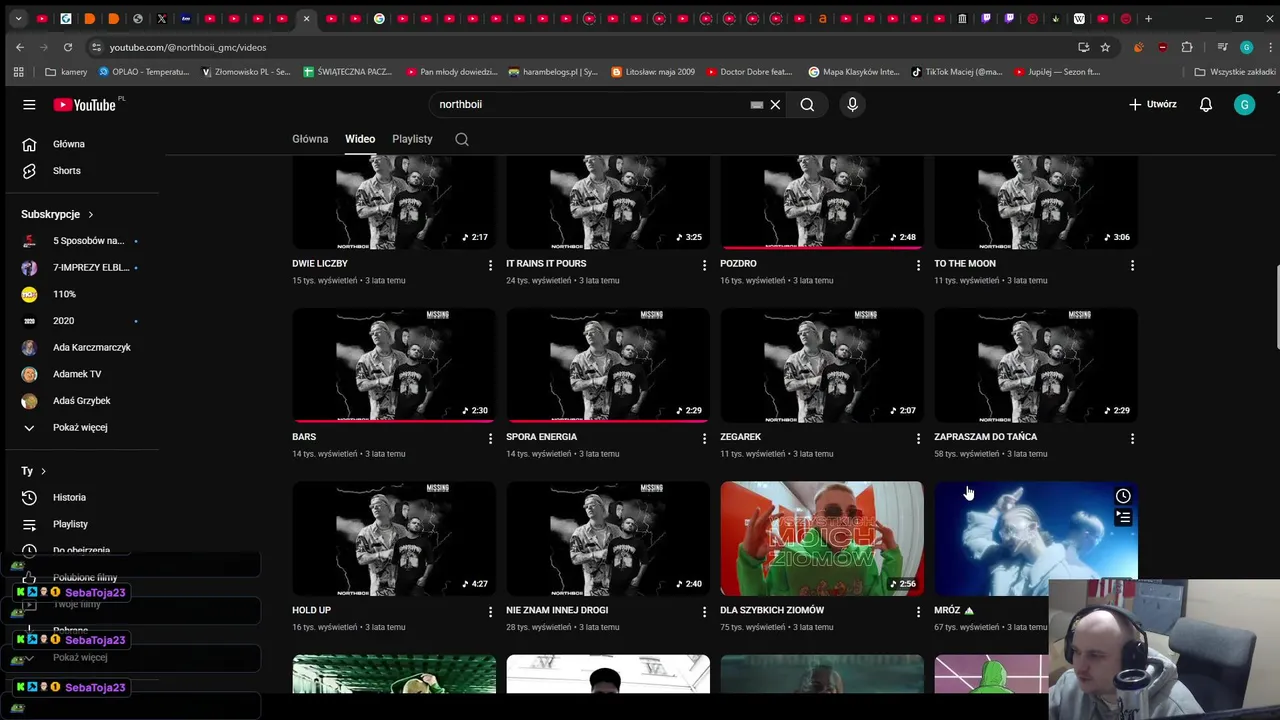The image size is (1280, 720).
Task: Open options menu for HOLD UP
Action: point(490,611)
